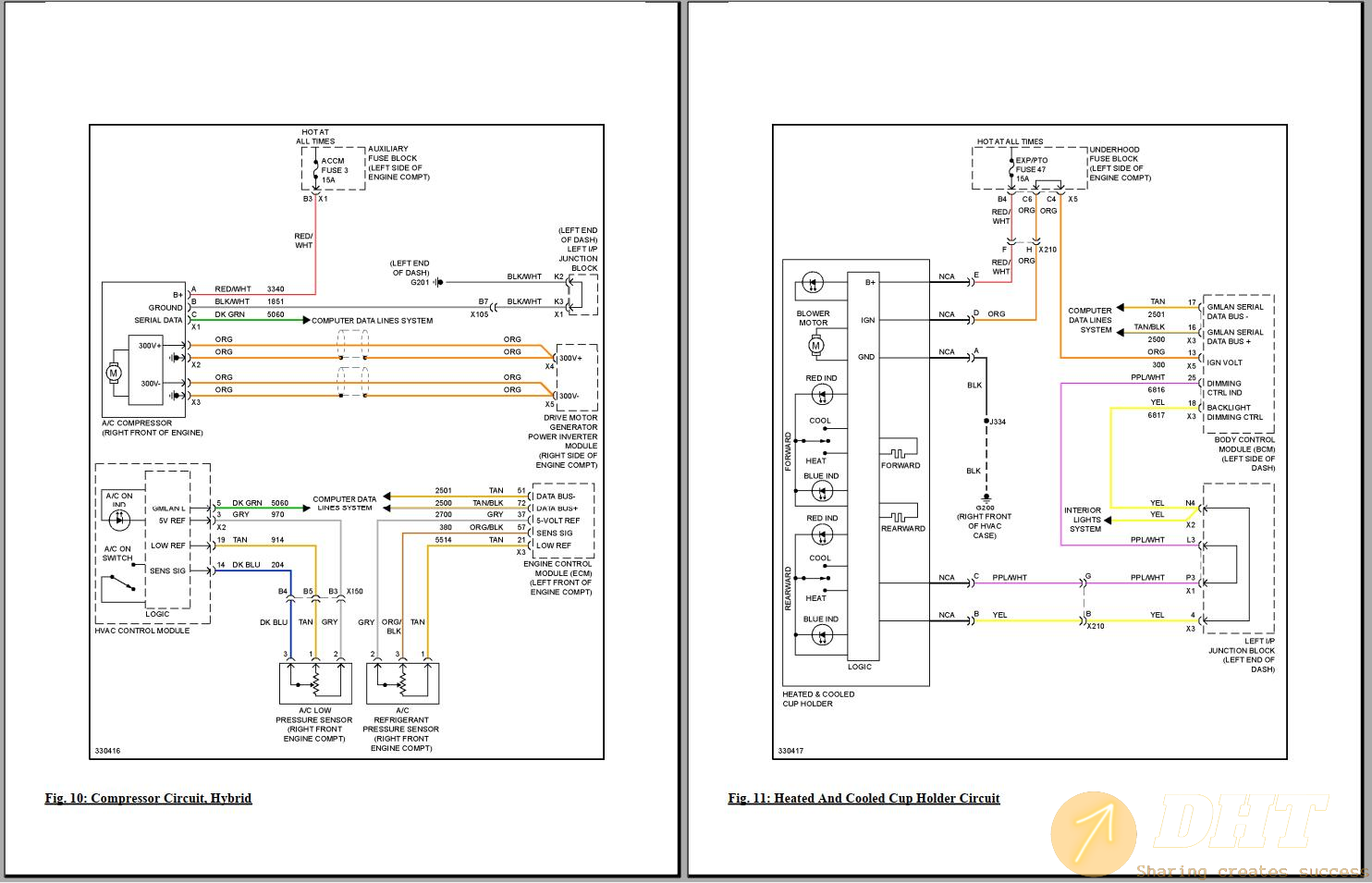Image resolution: width=1372 pixels, height=883 pixels.
Task: Select connector label X150
Action: pos(354,592)
